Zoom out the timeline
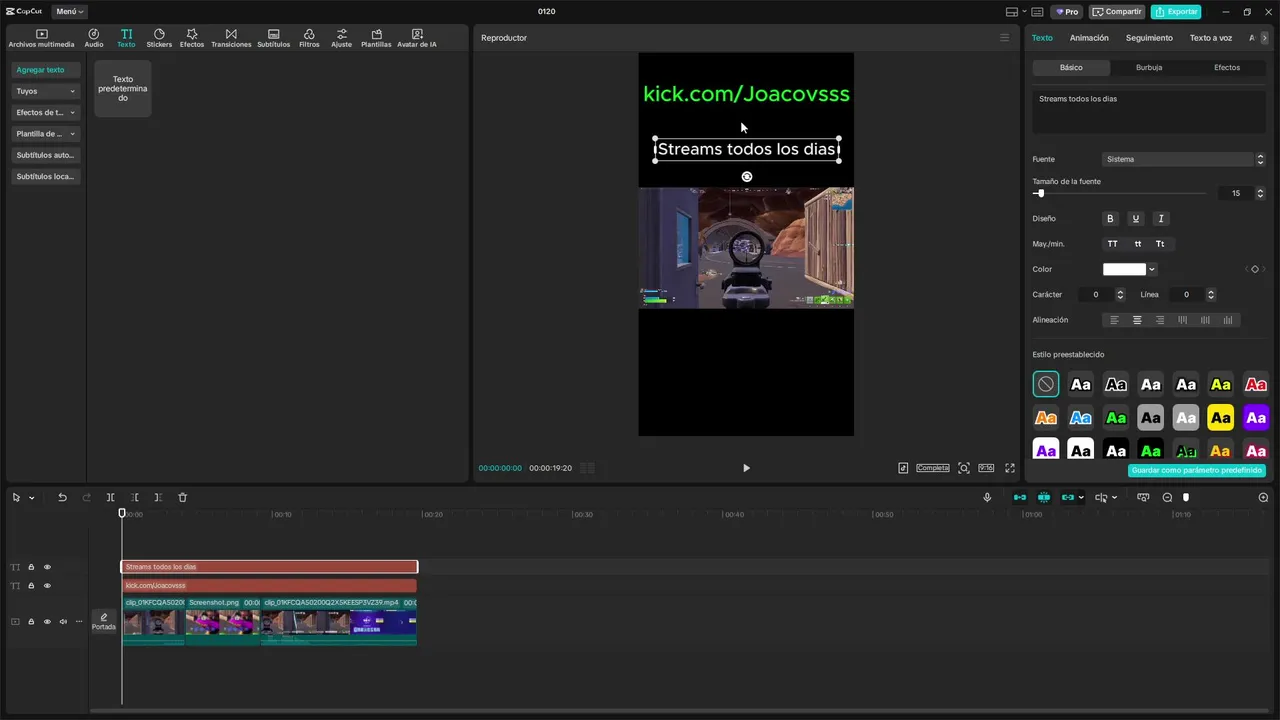Viewport: 1280px width, 720px height. click(x=1167, y=497)
